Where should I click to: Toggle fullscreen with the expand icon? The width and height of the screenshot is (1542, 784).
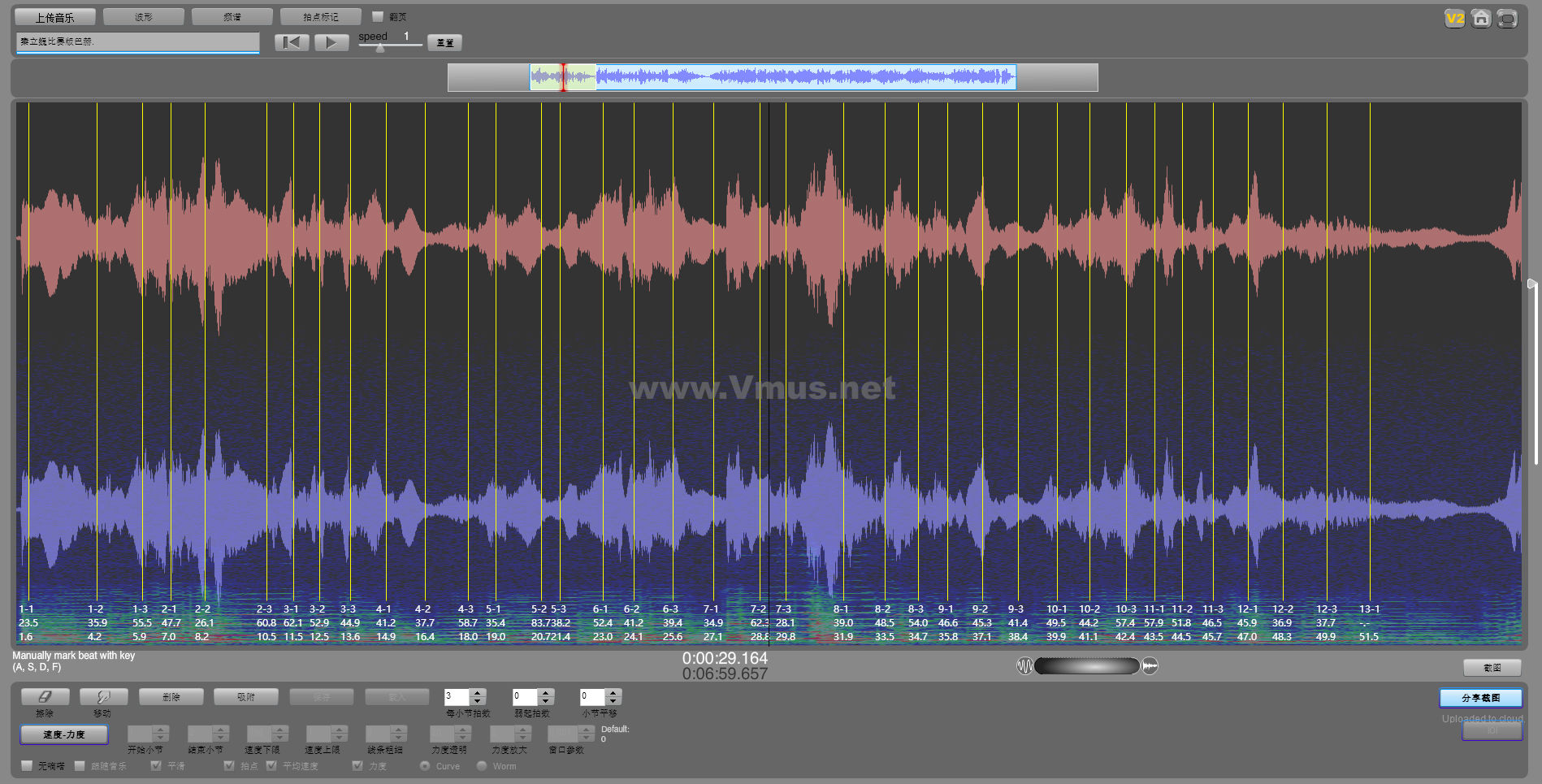[x=1507, y=19]
